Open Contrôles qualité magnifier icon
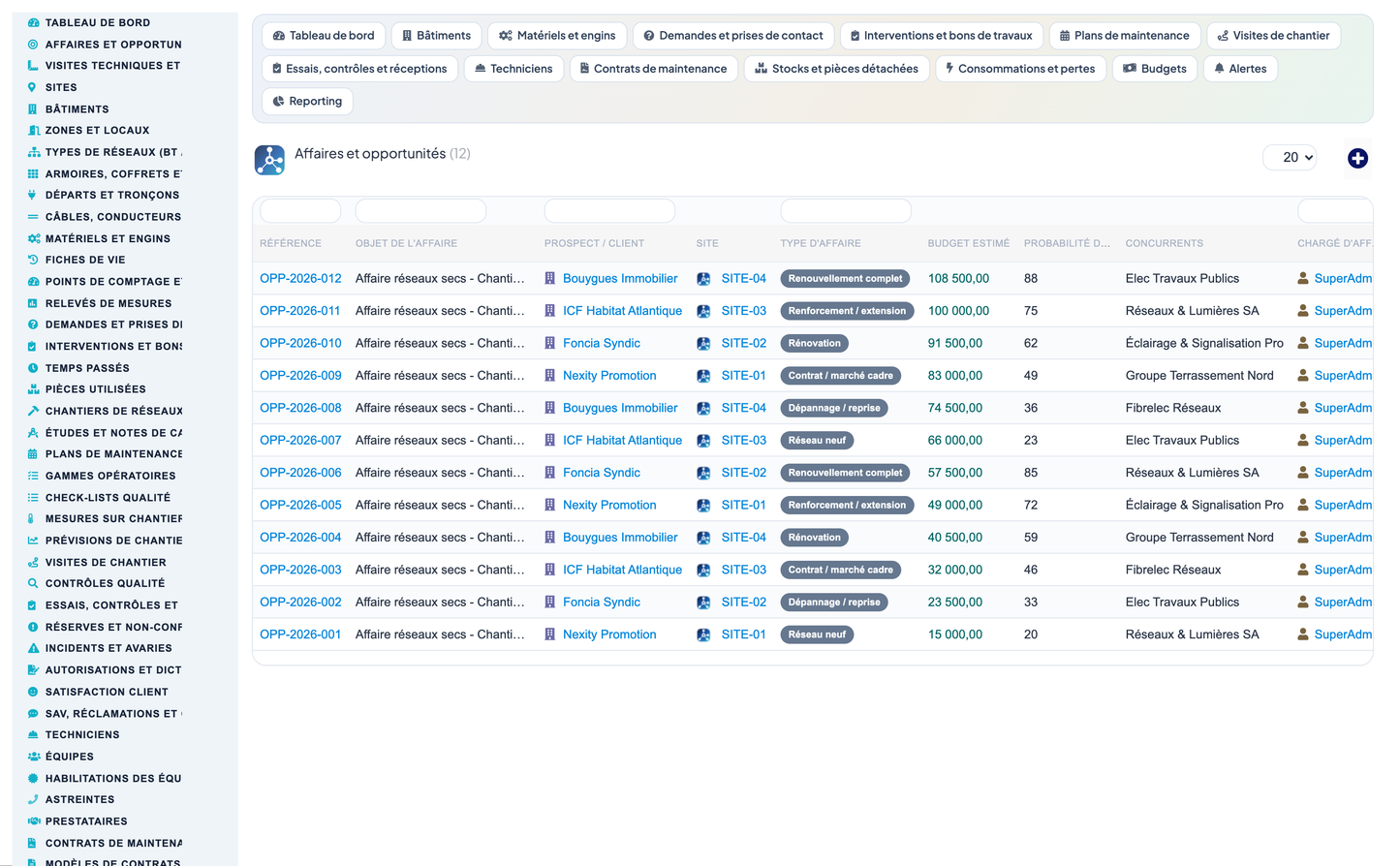Viewport: 1400px width, 866px height. [x=33, y=583]
